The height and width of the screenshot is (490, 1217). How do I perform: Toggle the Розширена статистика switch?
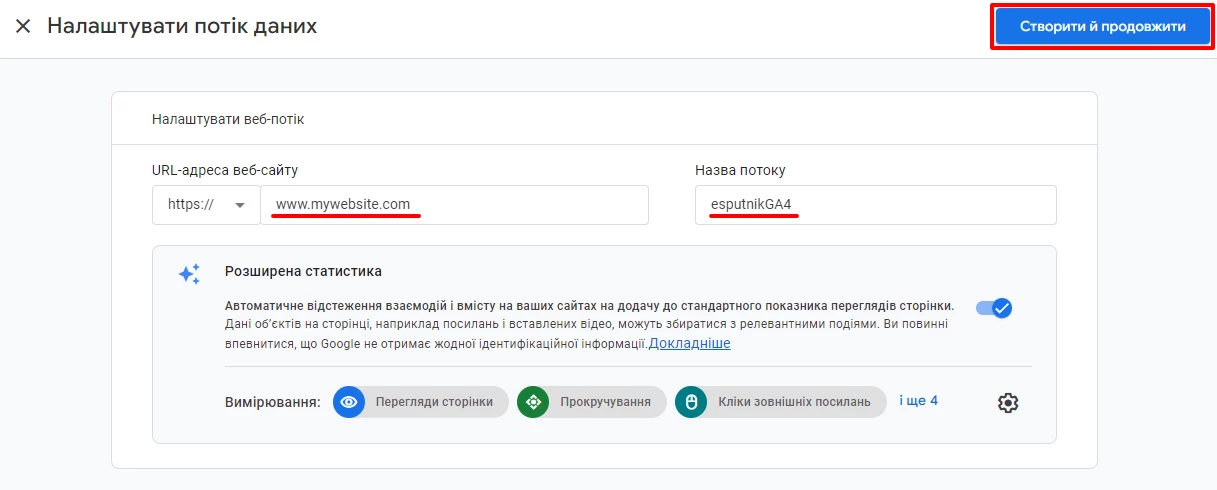994,307
